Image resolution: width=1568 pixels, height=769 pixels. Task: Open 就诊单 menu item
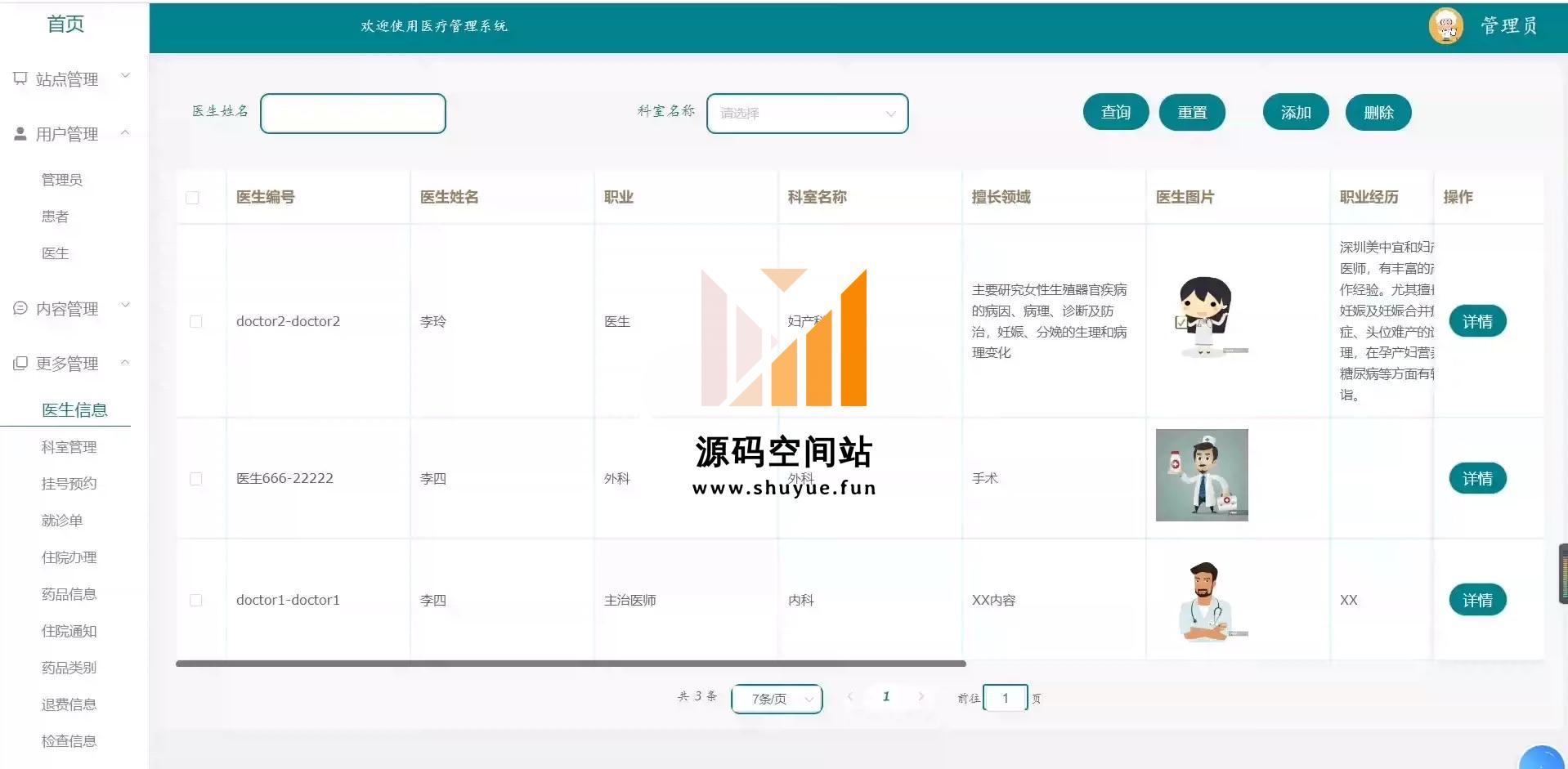[62, 521]
